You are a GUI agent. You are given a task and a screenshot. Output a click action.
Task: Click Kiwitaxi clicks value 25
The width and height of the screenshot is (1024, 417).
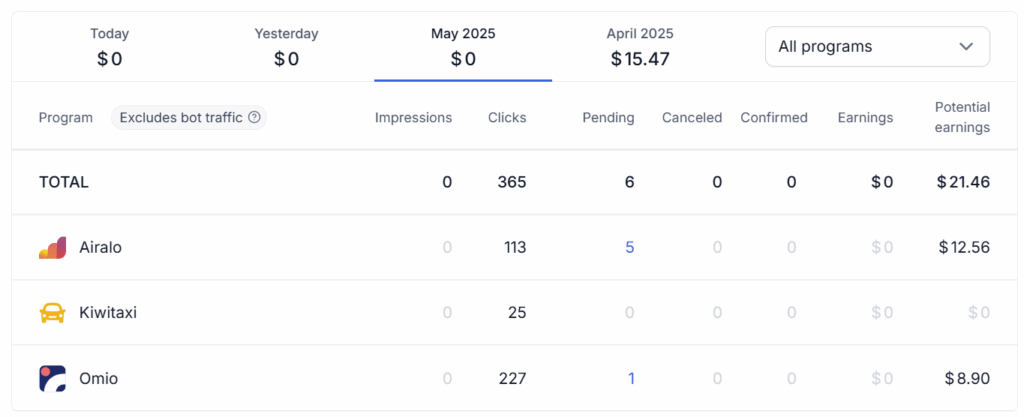pyautogui.click(x=517, y=313)
